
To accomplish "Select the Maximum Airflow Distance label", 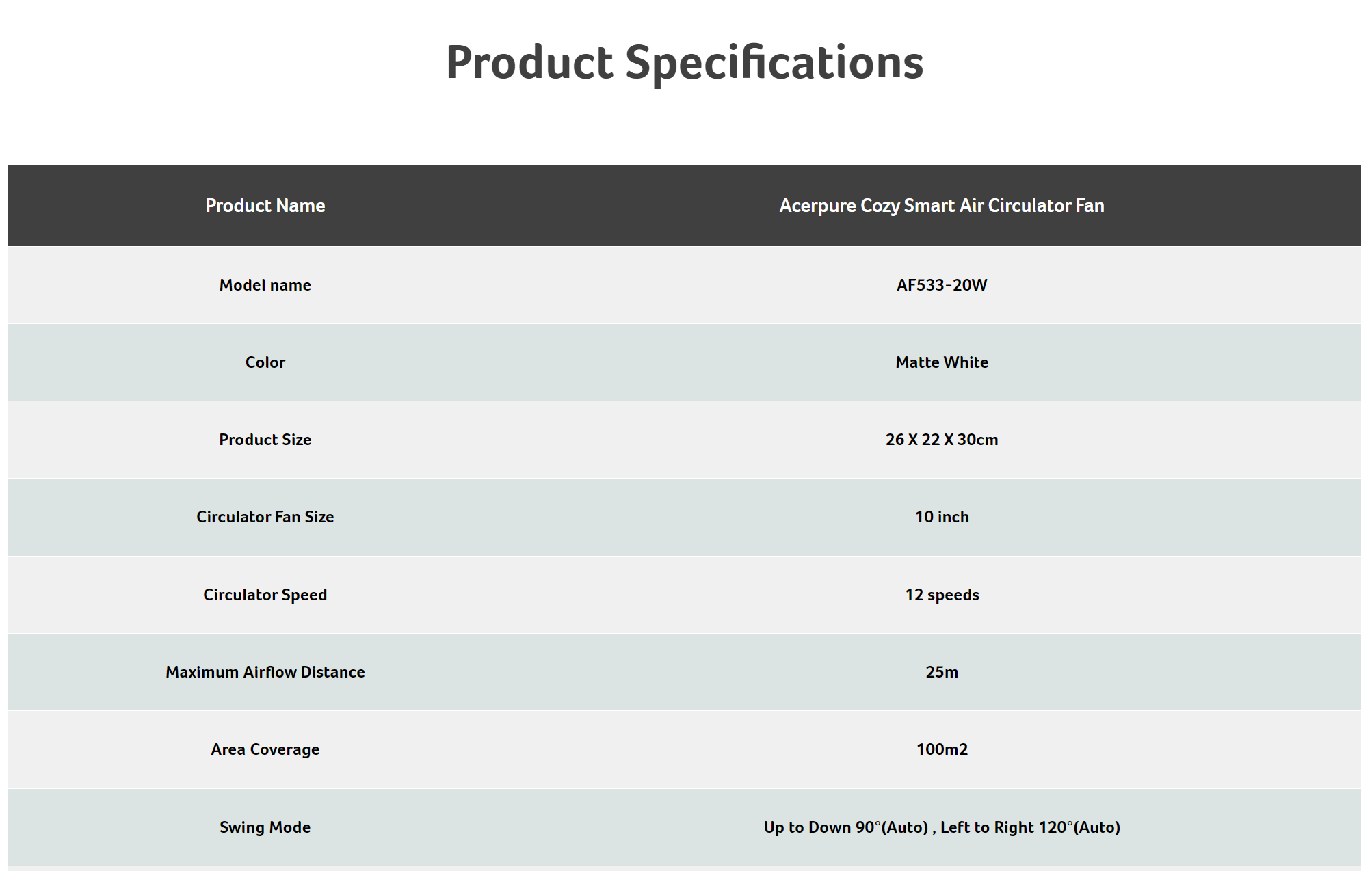I will tap(265, 672).
